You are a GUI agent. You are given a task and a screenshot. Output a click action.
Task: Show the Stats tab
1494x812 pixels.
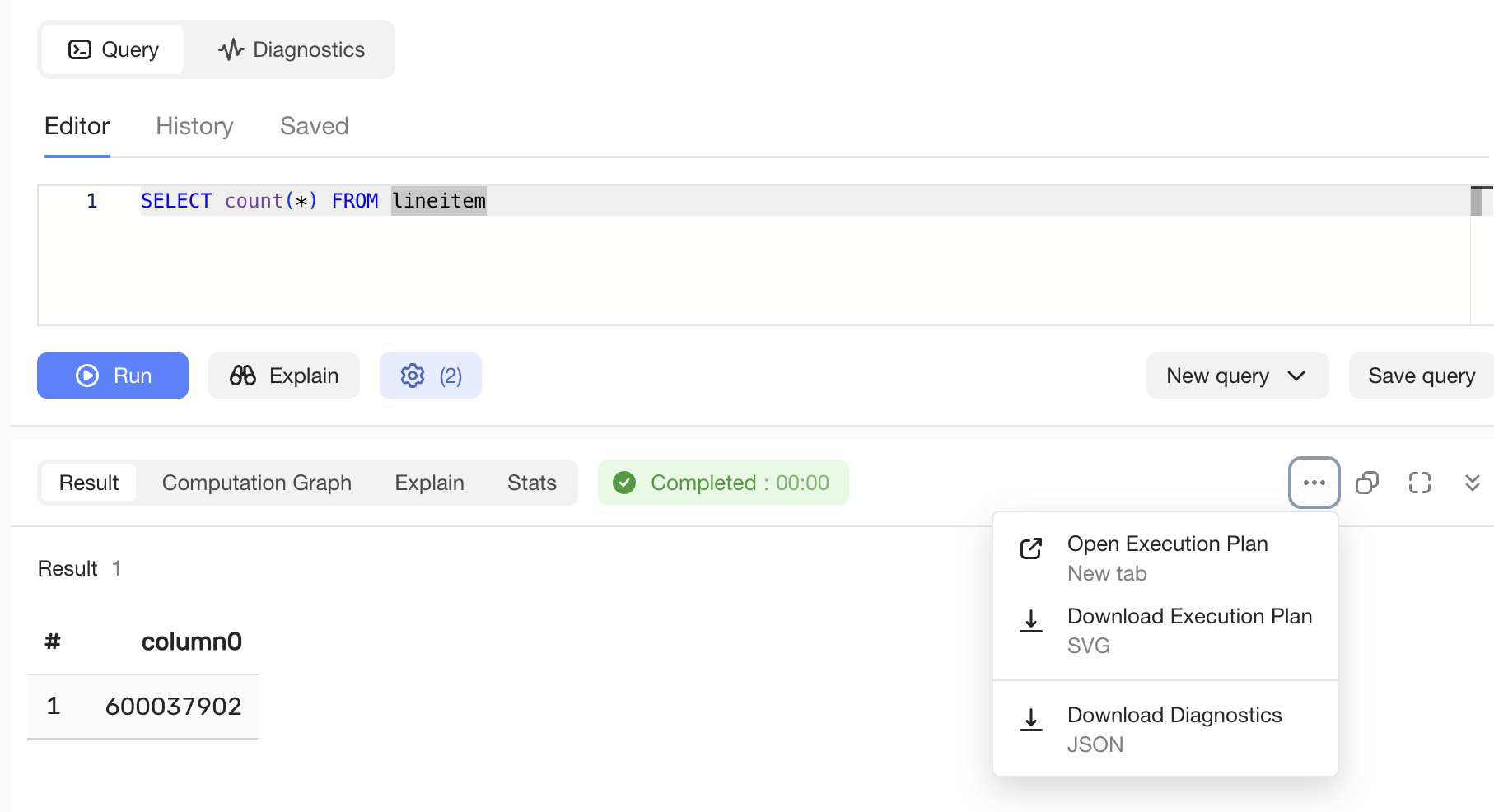pyautogui.click(x=532, y=483)
